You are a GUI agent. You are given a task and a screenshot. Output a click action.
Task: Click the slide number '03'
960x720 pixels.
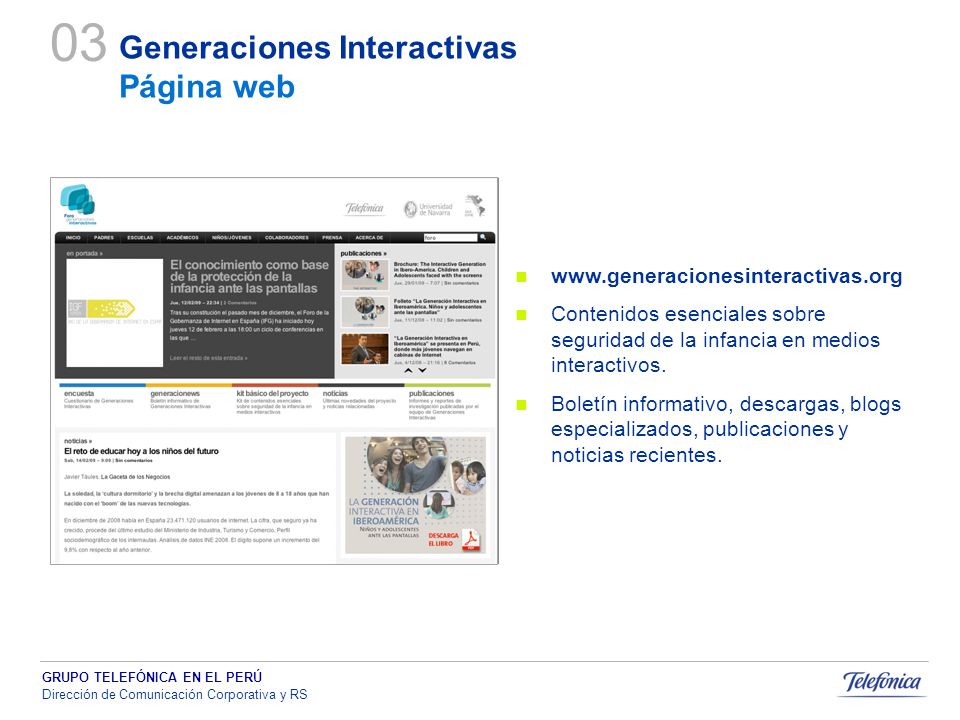click(78, 43)
